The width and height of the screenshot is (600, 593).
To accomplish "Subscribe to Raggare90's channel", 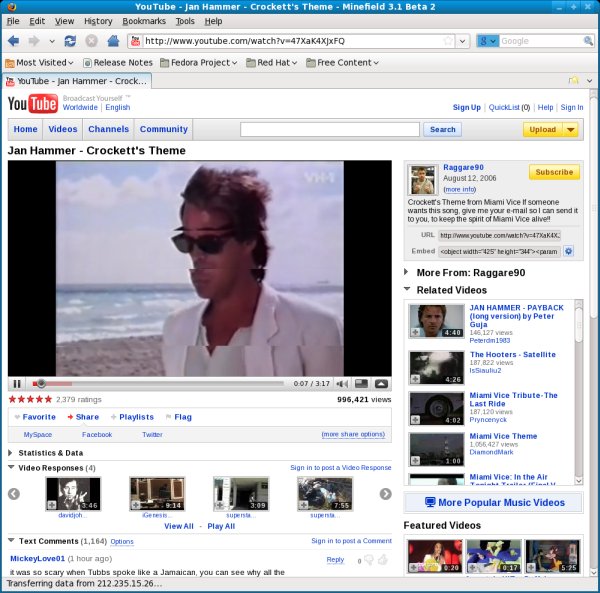I will [x=553, y=172].
